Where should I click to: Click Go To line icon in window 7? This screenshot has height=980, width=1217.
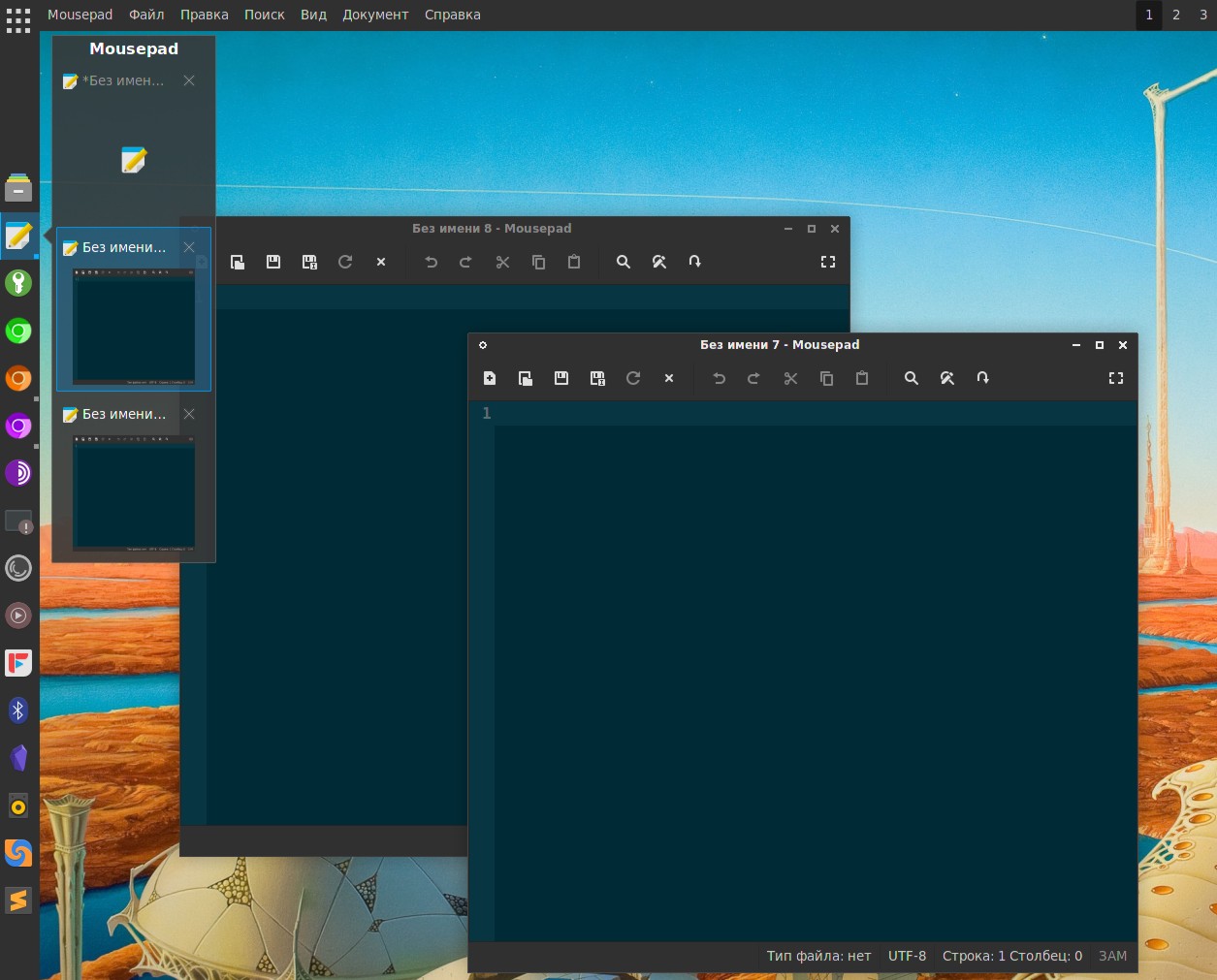pos(983,378)
